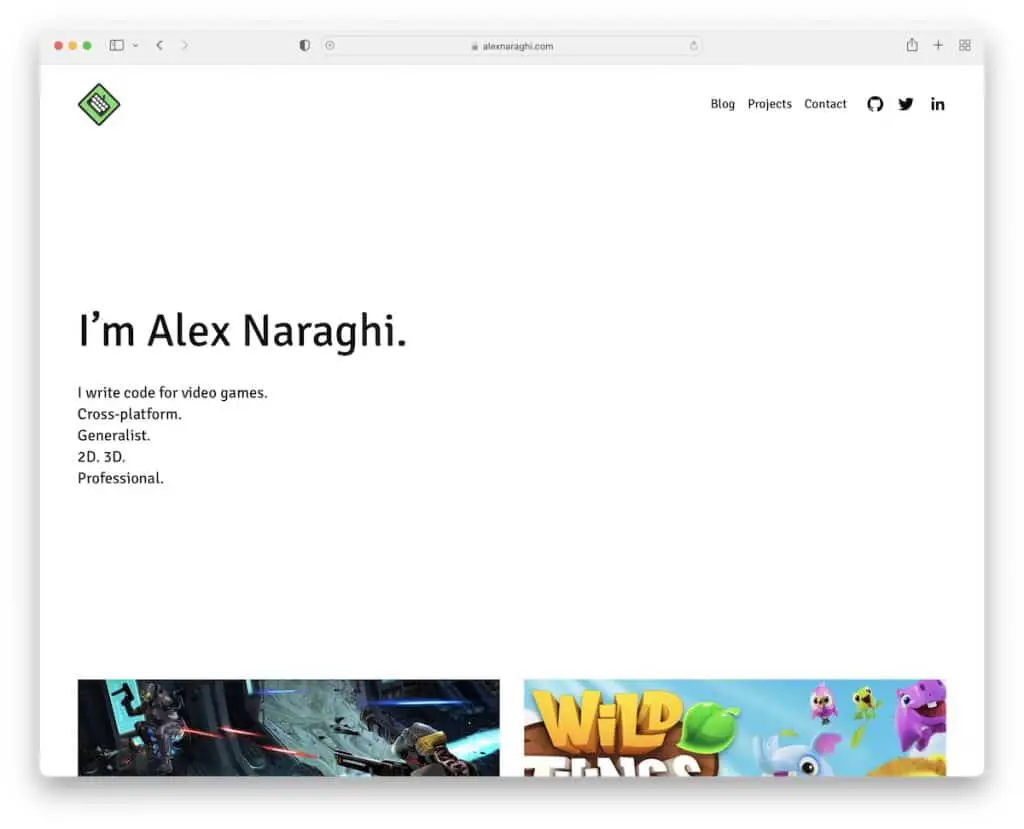This screenshot has height=829, width=1024.
Task: Toggle the Safari sidebar
Action: tap(116, 45)
